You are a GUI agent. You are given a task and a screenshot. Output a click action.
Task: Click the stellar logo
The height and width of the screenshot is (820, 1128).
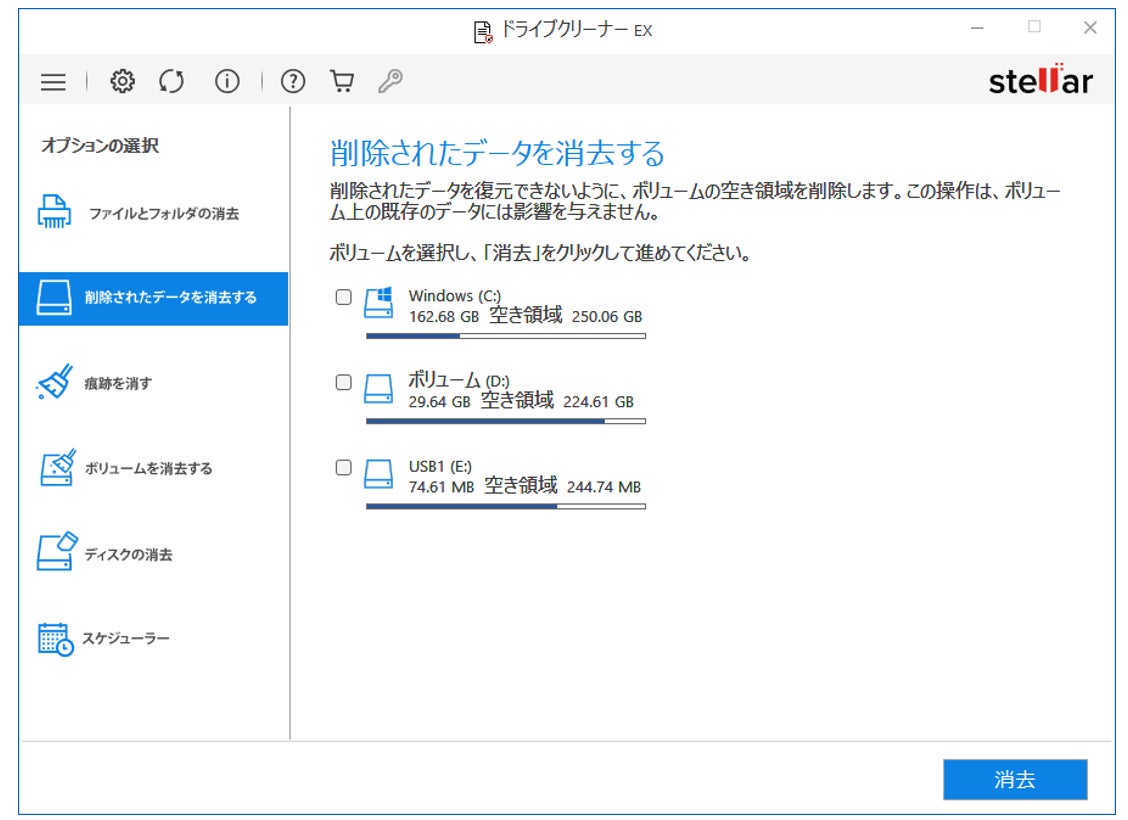point(1040,80)
